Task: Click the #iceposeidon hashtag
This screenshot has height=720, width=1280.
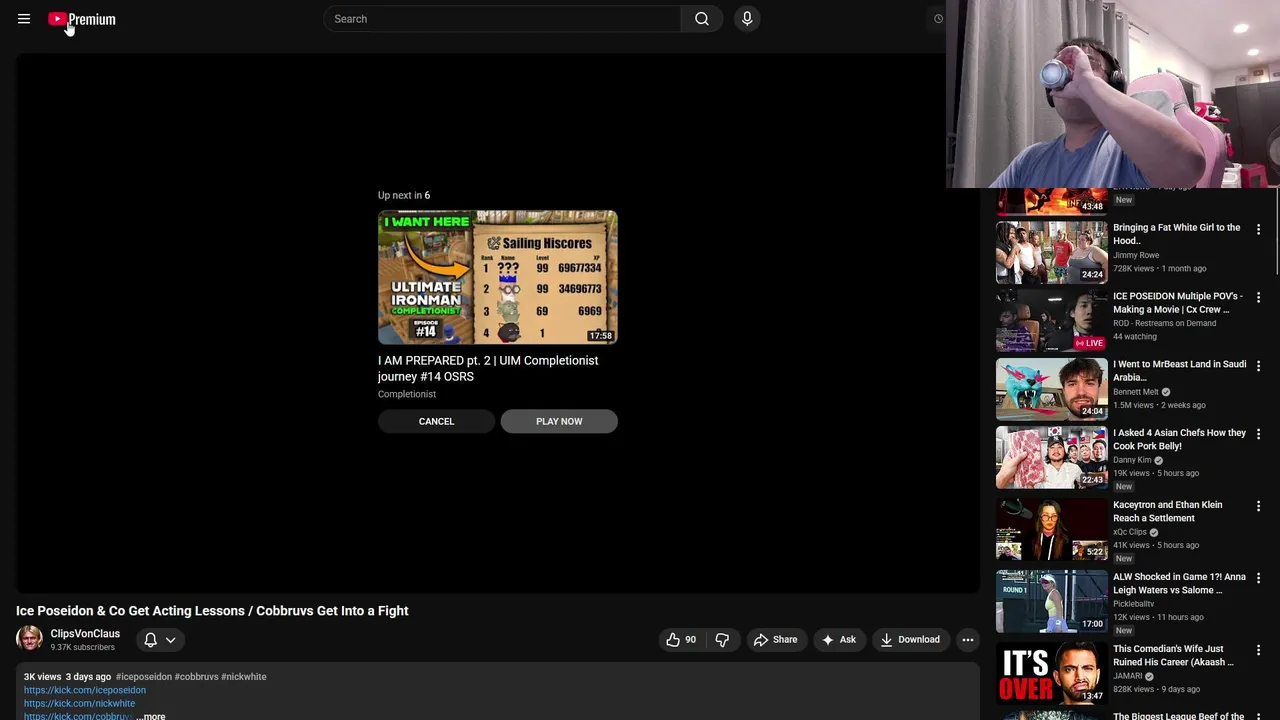Action: [143, 677]
